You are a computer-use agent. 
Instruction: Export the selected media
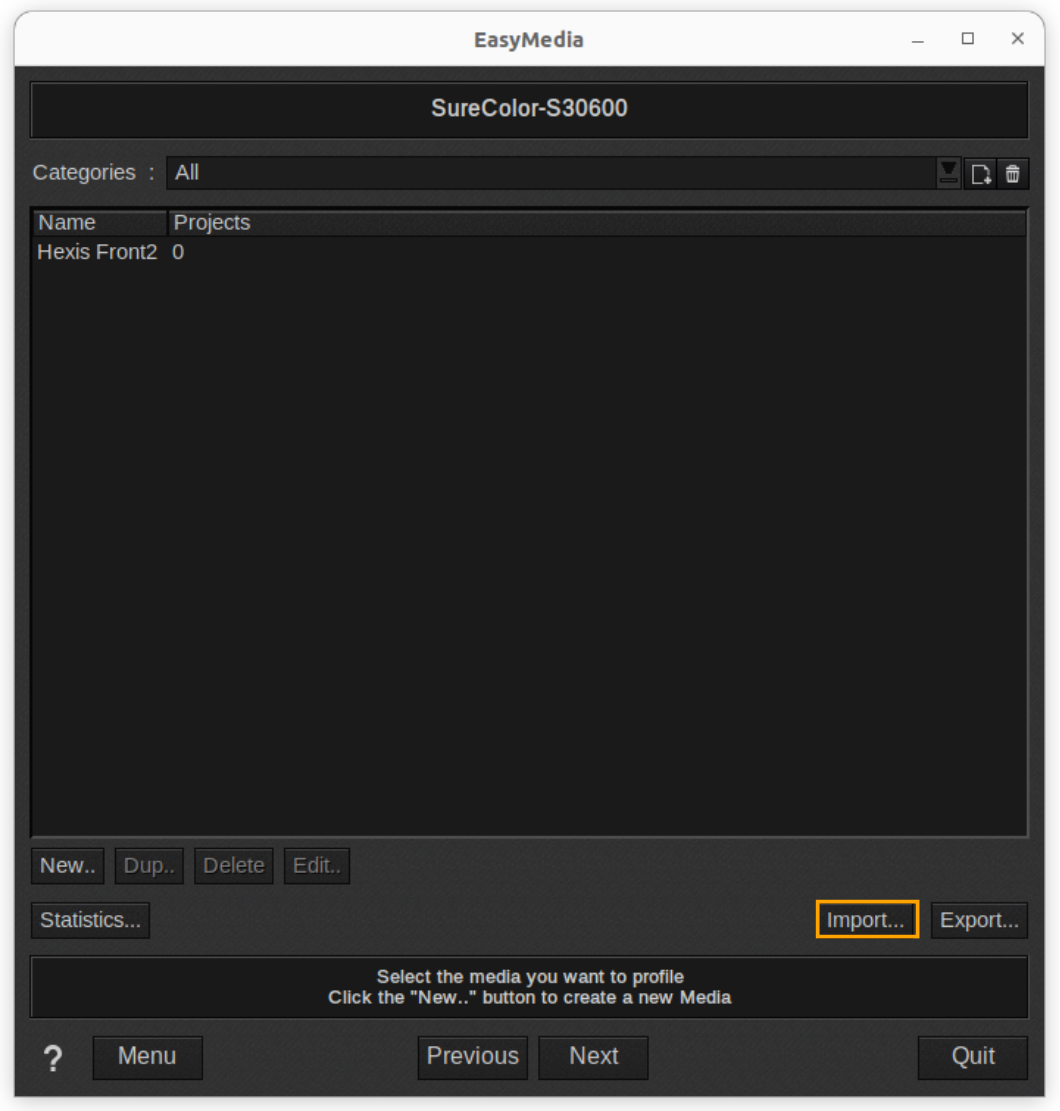click(x=979, y=920)
